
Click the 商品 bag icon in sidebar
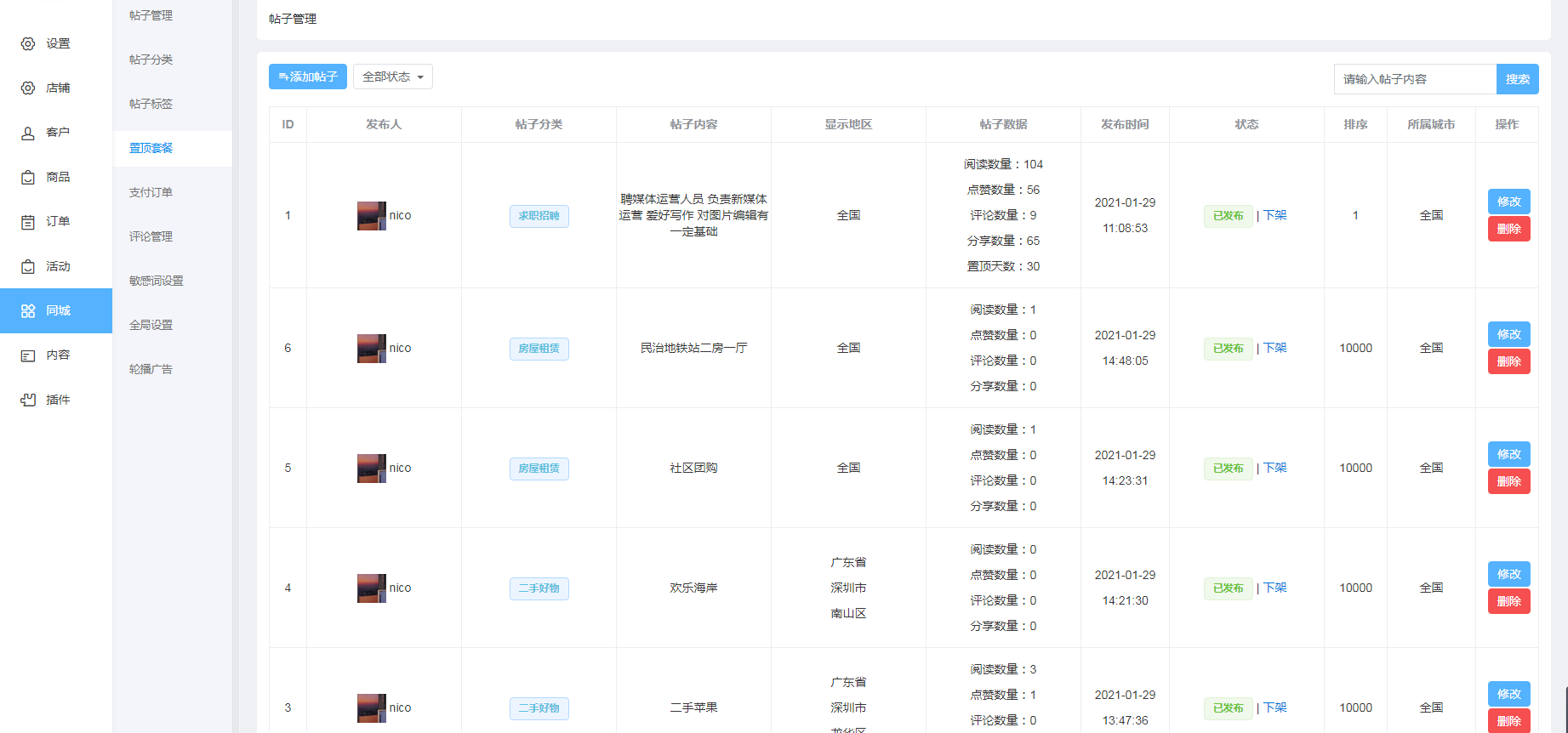point(28,177)
